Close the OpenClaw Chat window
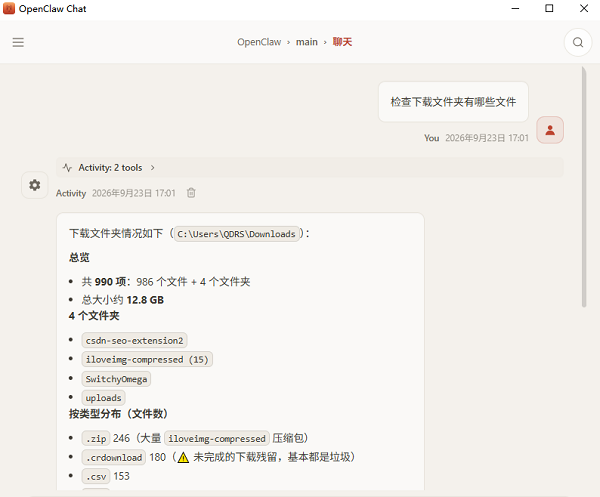This screenshot has width=600, height=497. tap(584, 8)
